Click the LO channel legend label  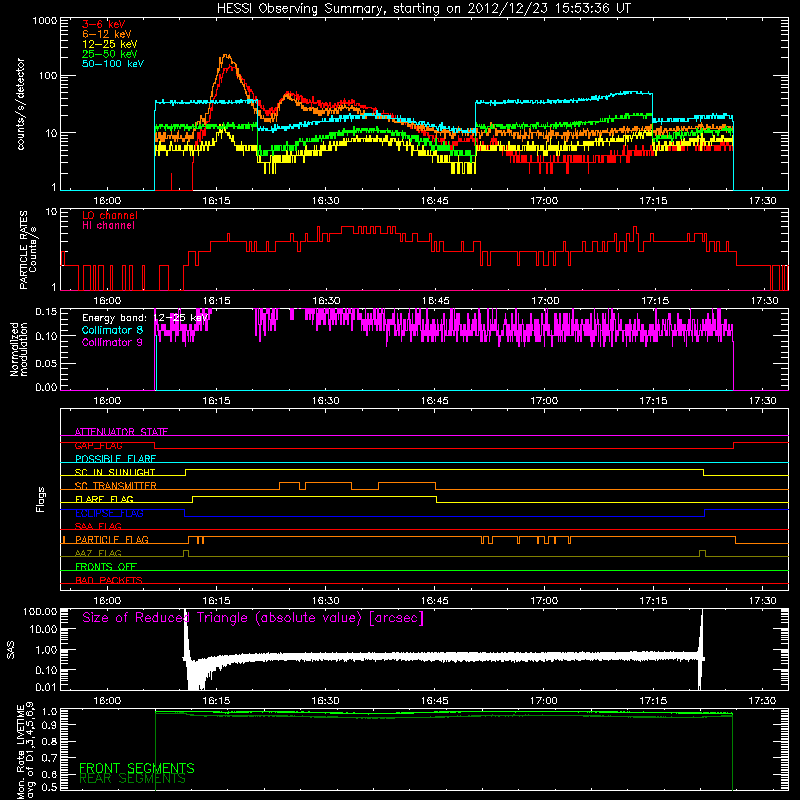(110, 215)
